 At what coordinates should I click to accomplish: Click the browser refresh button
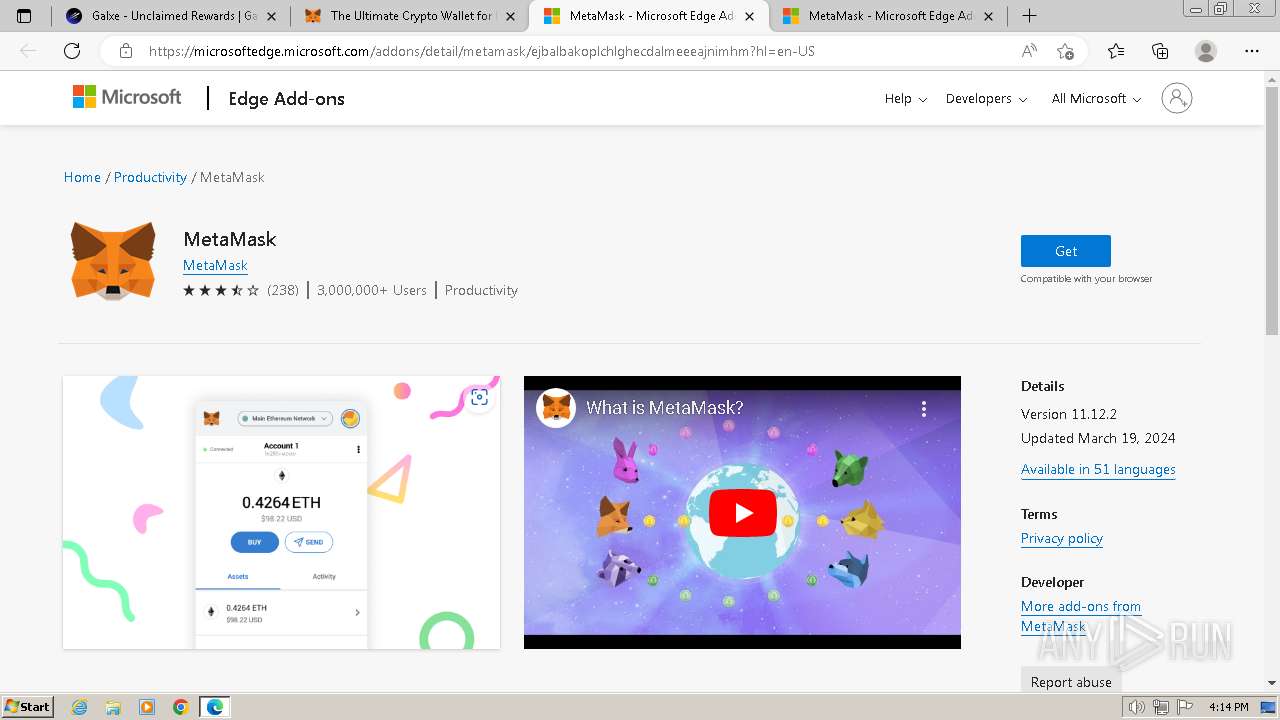pos(72,51)
